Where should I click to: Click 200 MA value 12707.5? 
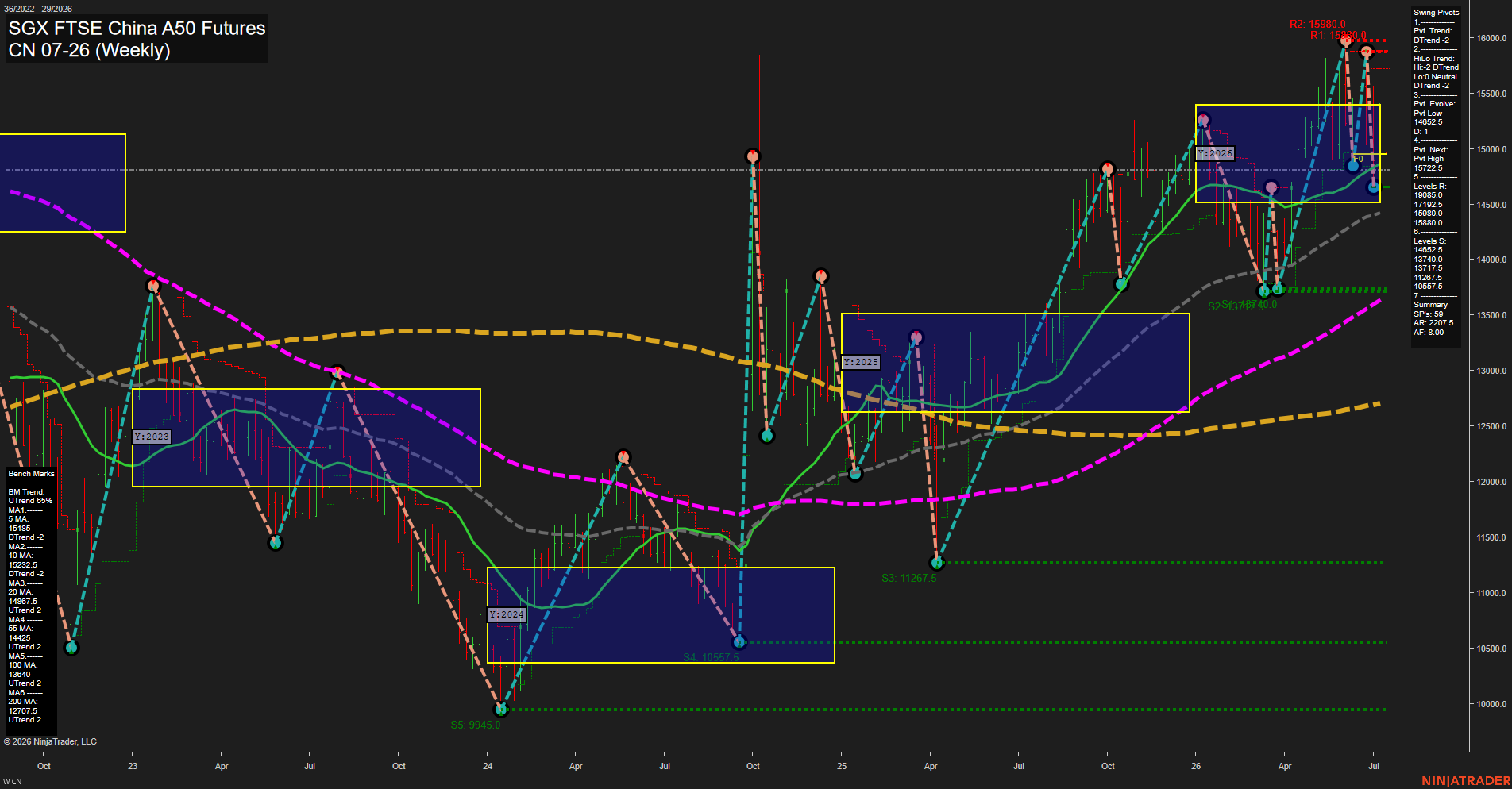click(x=22, y=711)
